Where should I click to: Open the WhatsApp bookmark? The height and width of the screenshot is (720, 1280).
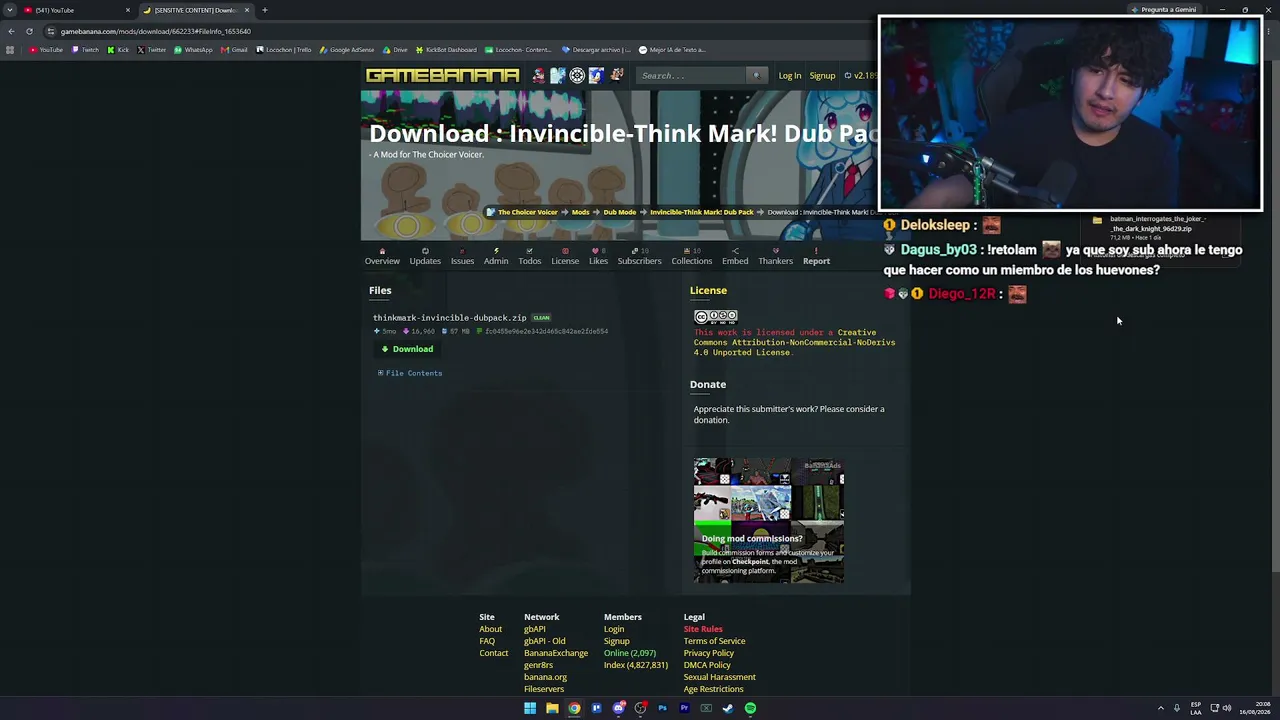(194, 50)
